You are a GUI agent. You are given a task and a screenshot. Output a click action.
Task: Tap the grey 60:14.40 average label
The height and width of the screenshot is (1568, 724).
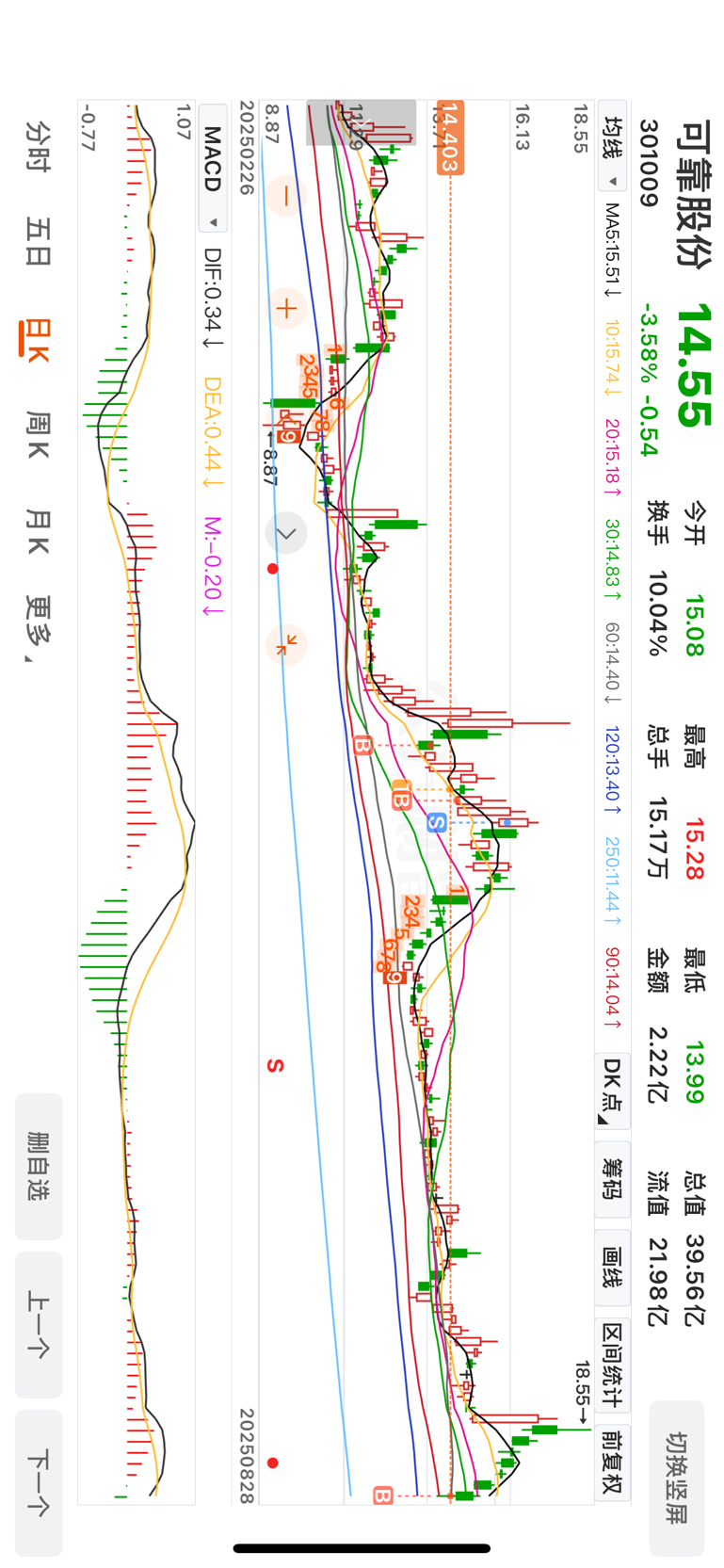[x=613, y=663]
